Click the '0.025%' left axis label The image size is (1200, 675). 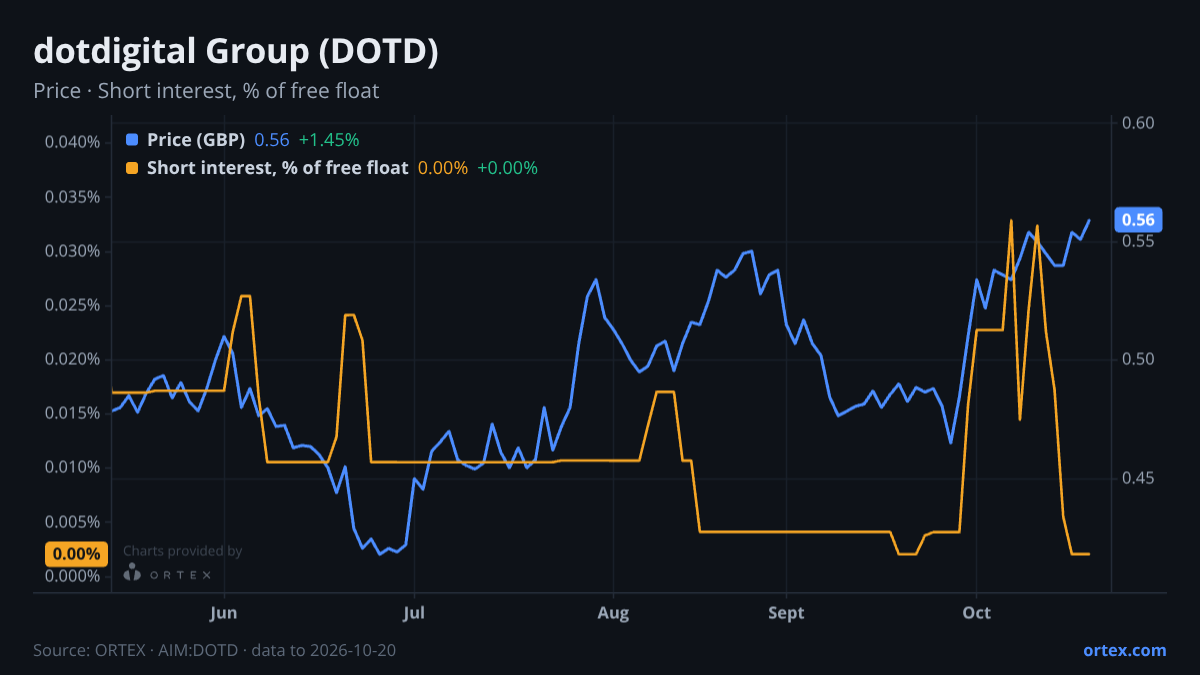click(73, 305)
